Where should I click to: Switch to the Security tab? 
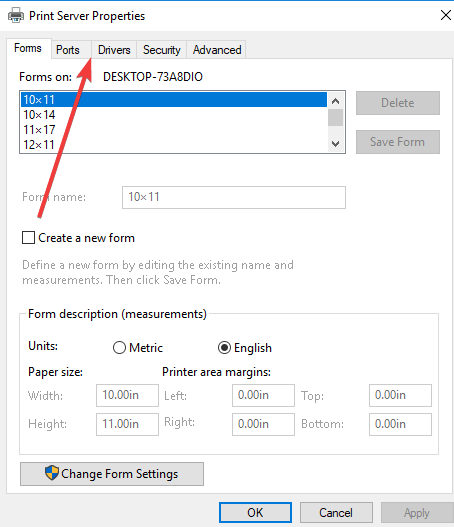(162, 50)
